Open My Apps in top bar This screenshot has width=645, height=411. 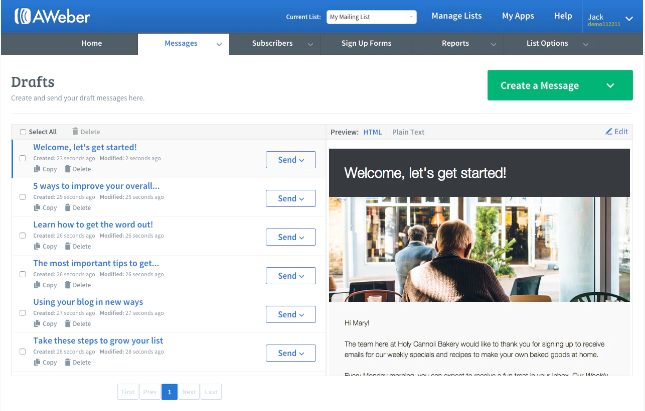518,16
